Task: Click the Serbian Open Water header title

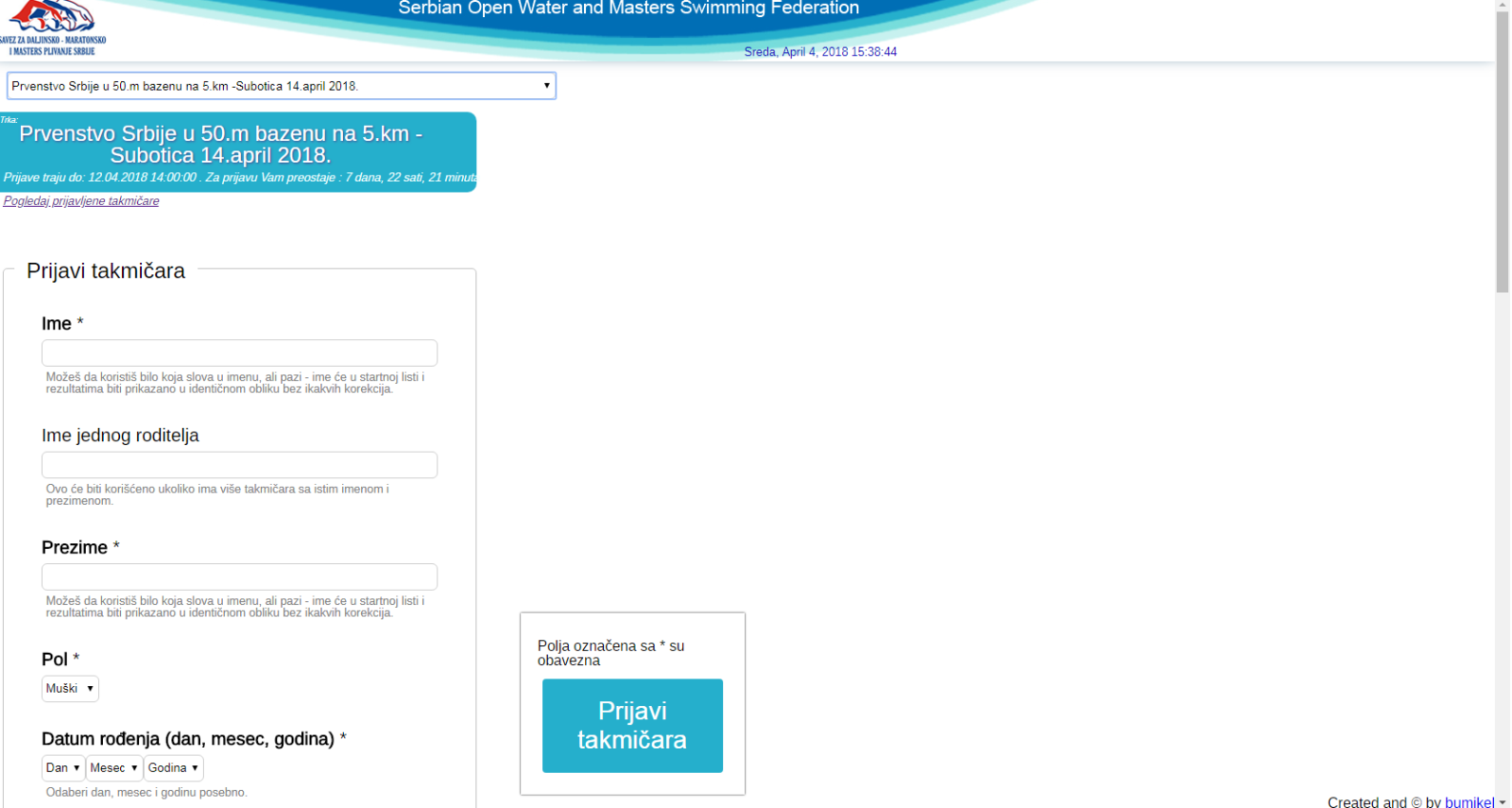Action: [x=628, y=9]
